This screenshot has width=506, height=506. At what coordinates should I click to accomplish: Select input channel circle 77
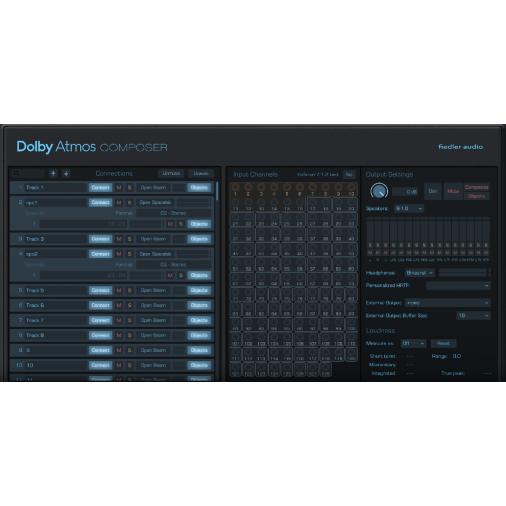tap(312, 292)
